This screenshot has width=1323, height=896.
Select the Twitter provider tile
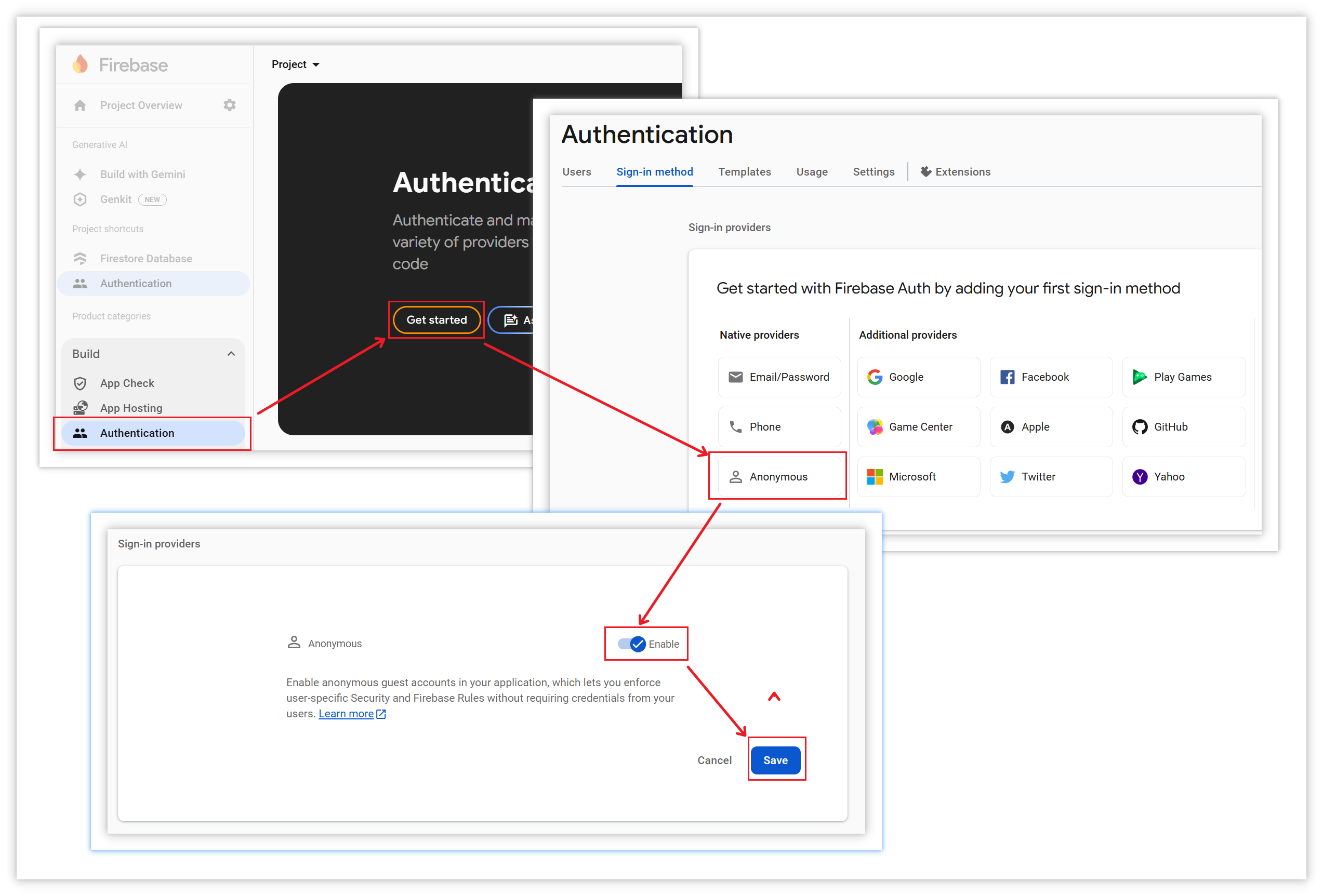coord(1050,477)
